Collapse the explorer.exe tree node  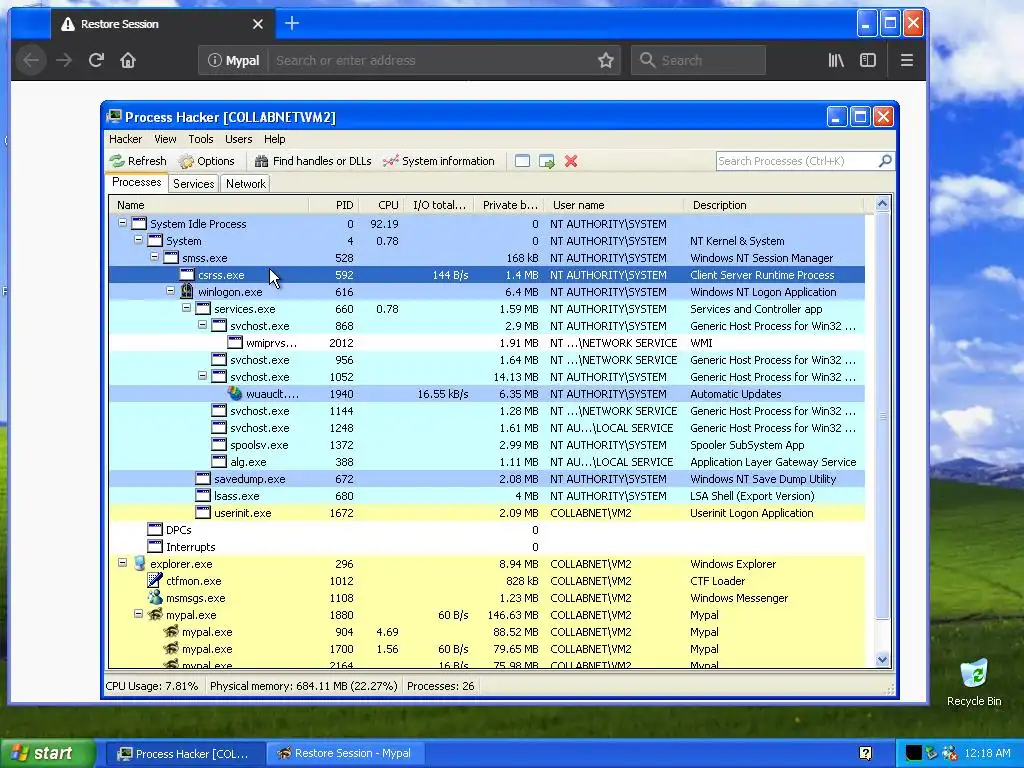point(122,562)
